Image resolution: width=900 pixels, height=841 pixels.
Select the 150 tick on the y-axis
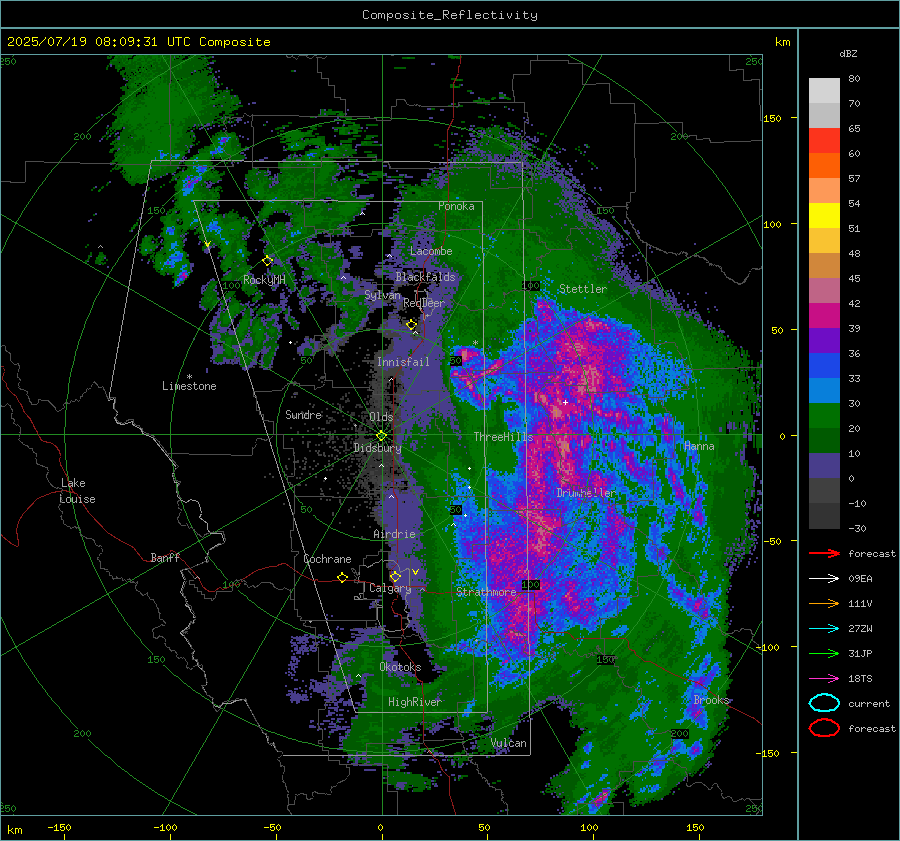[x=772, y=118]
